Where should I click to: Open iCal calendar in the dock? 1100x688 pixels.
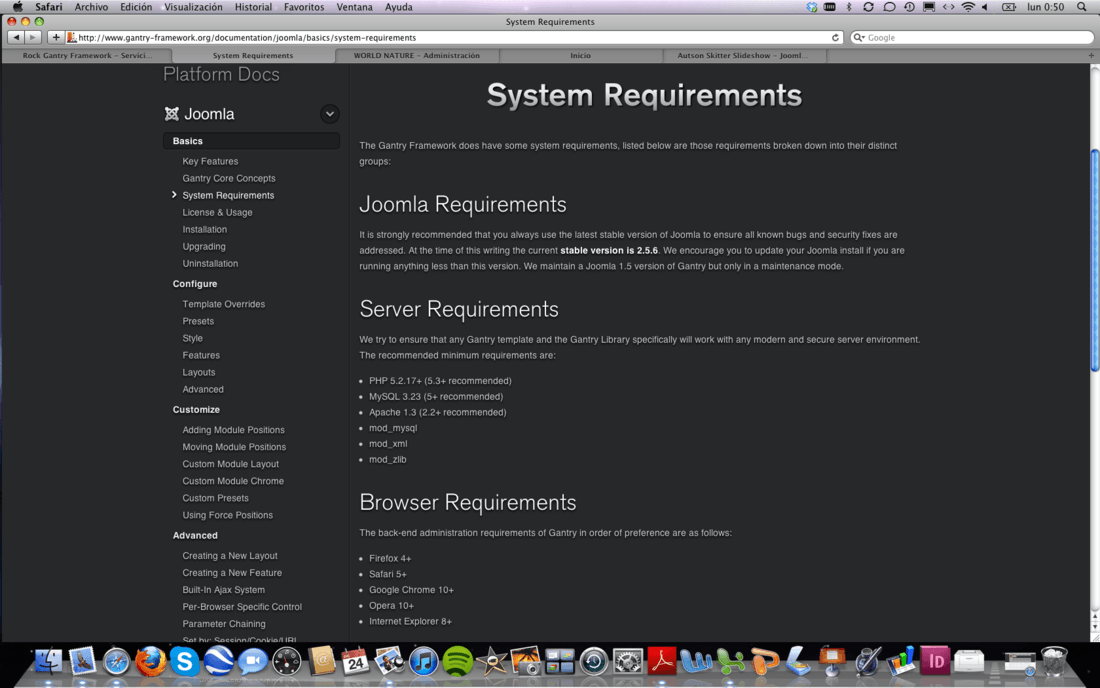click(355, 661)
